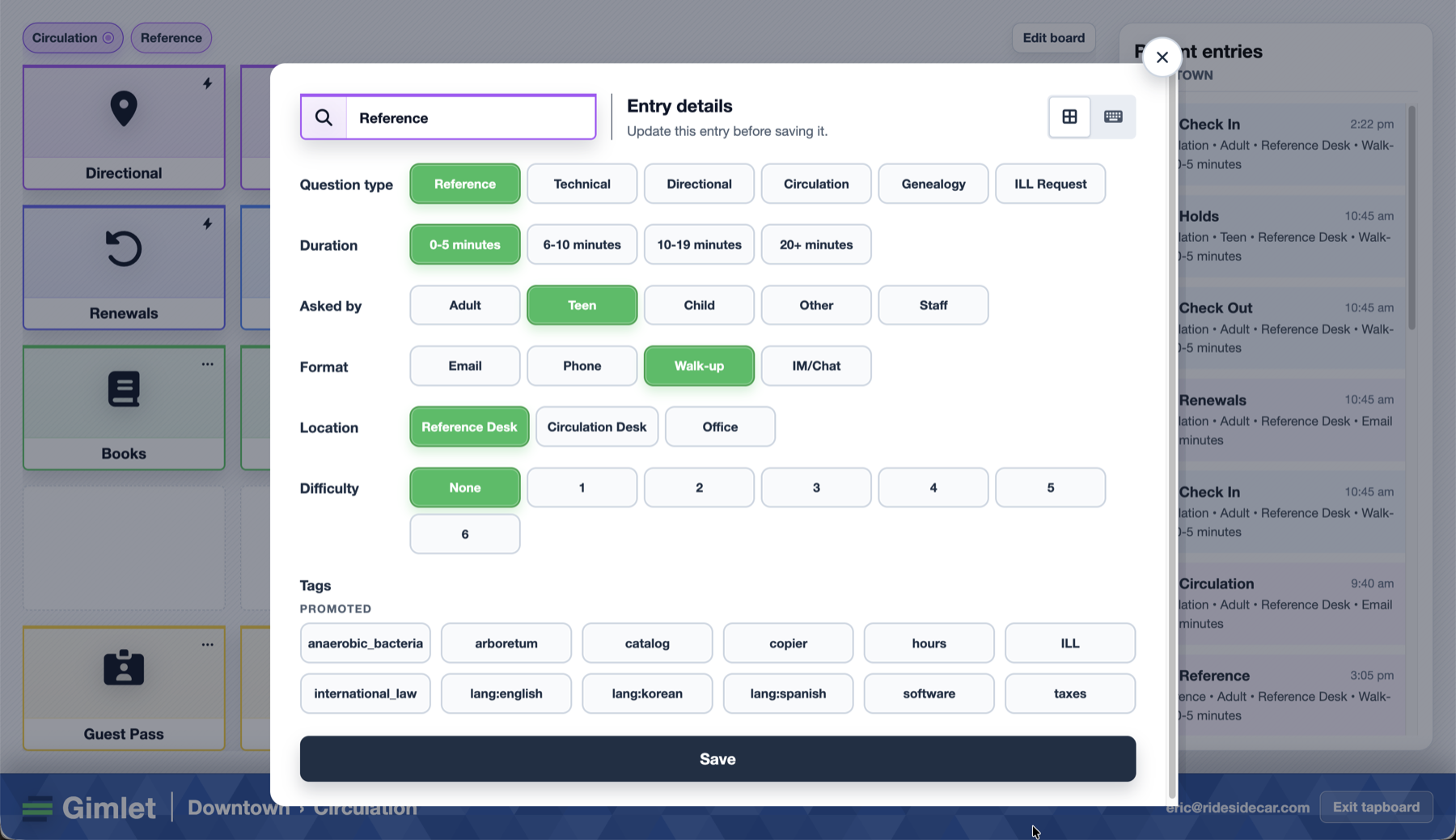This screenshot has width=1456, height=840.
Task: Toggle the Reference question type
Action: (x=465, y=184)
